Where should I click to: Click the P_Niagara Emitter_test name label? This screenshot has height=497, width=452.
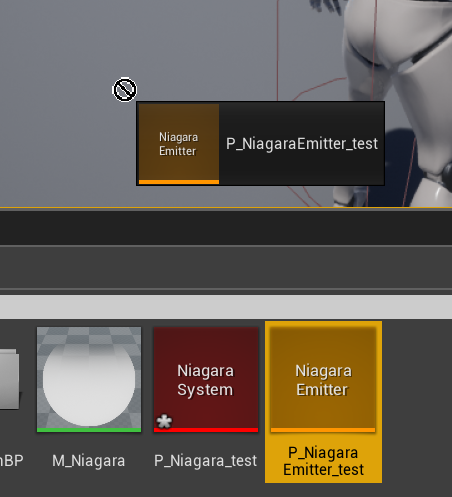pos(323,461)
